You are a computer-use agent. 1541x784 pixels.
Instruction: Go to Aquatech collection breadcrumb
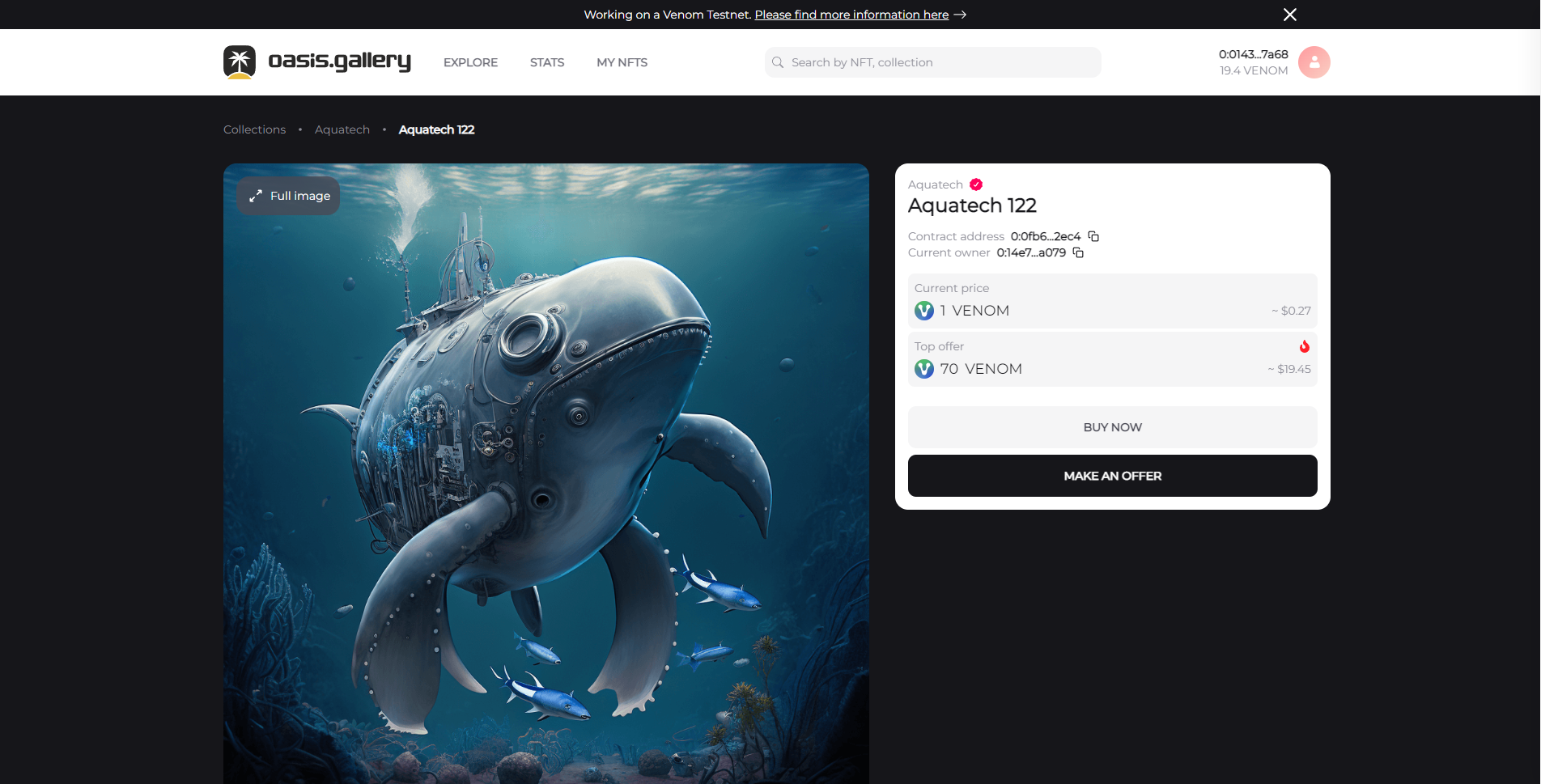pyautogui.click(x=342, y=129)
